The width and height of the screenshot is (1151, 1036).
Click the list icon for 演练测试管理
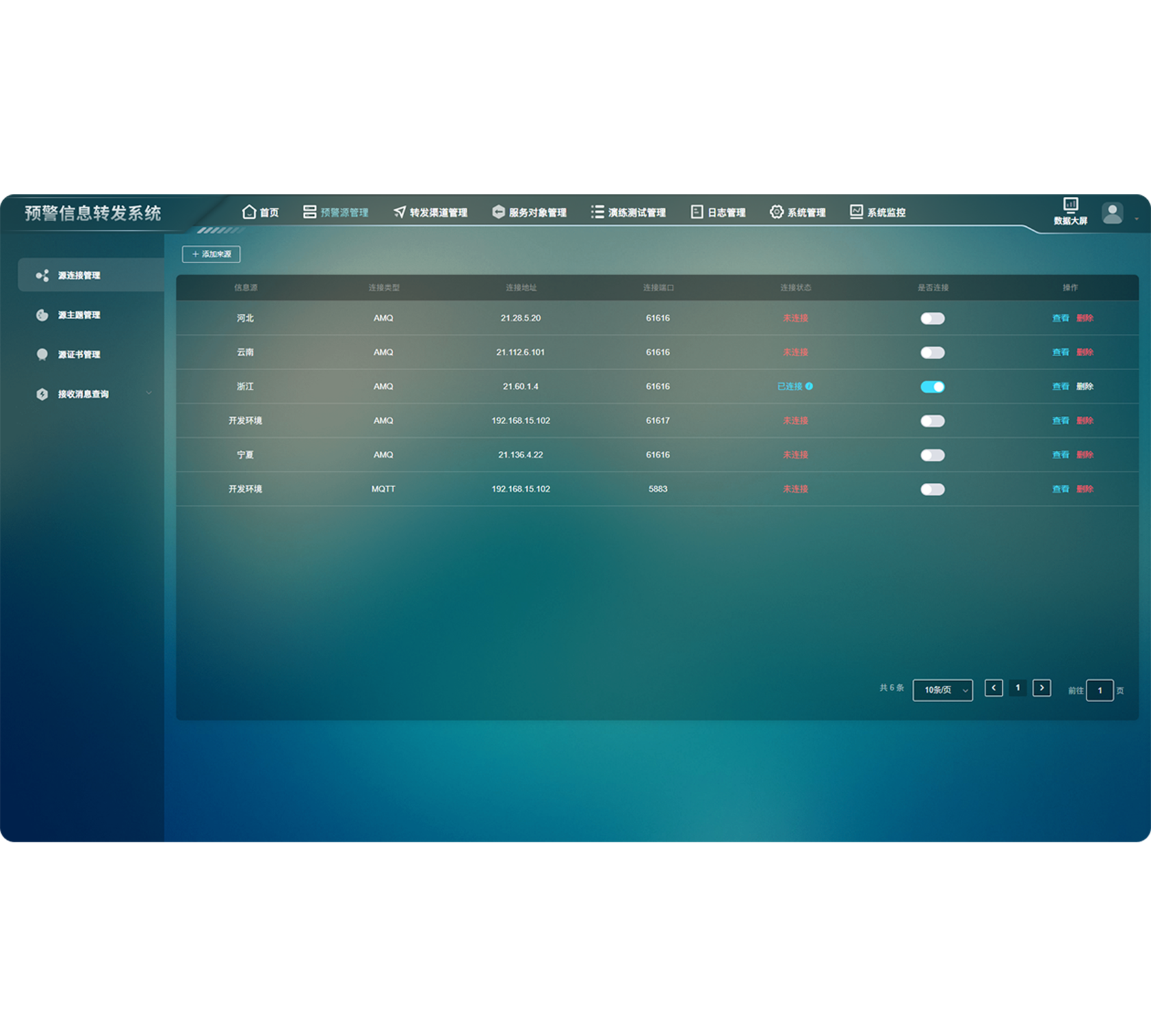point(597,212)
